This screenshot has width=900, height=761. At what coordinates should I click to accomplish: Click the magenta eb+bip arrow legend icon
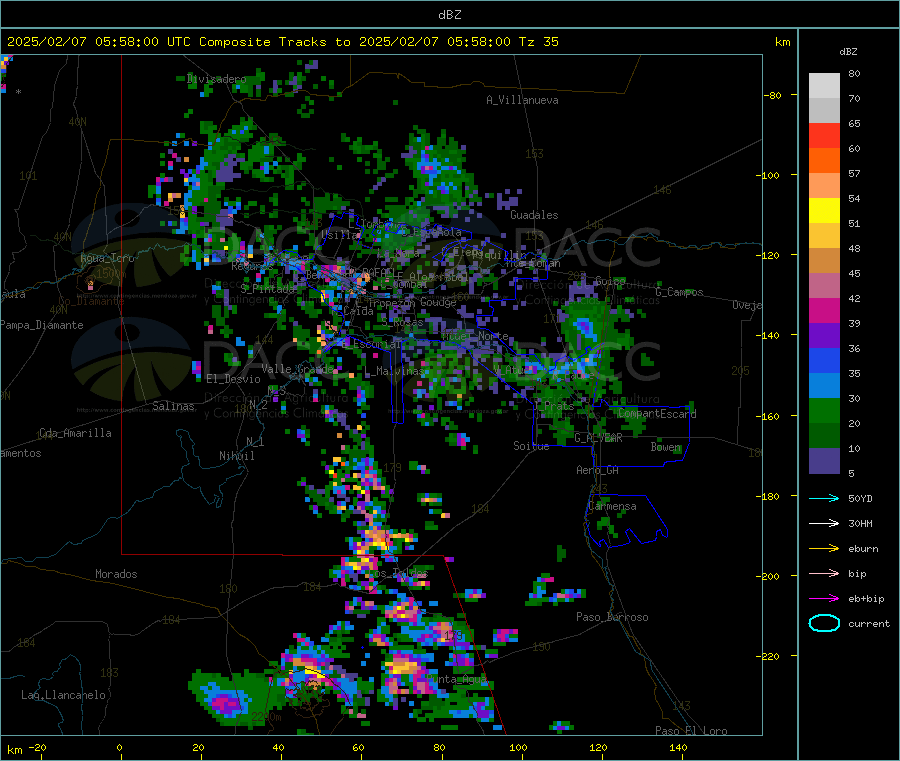pyautogui.click(x=824, y=598)
